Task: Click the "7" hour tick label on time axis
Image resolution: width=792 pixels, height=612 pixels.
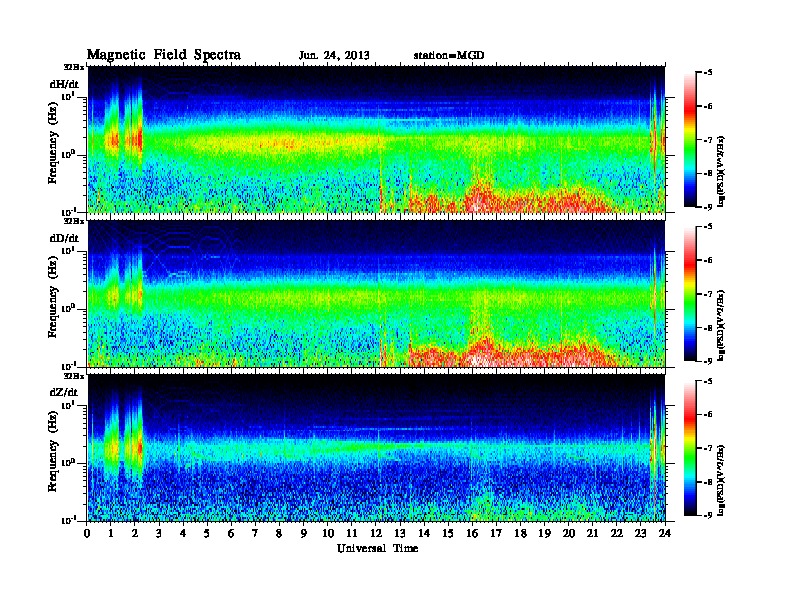Action: [x=255, y=533]
